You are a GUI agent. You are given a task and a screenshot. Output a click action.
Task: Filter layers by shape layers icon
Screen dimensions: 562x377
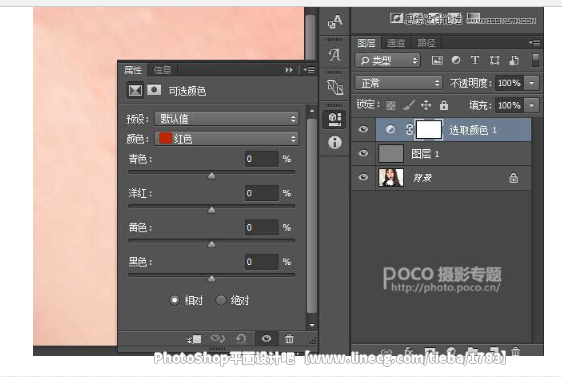pos(495,60)
